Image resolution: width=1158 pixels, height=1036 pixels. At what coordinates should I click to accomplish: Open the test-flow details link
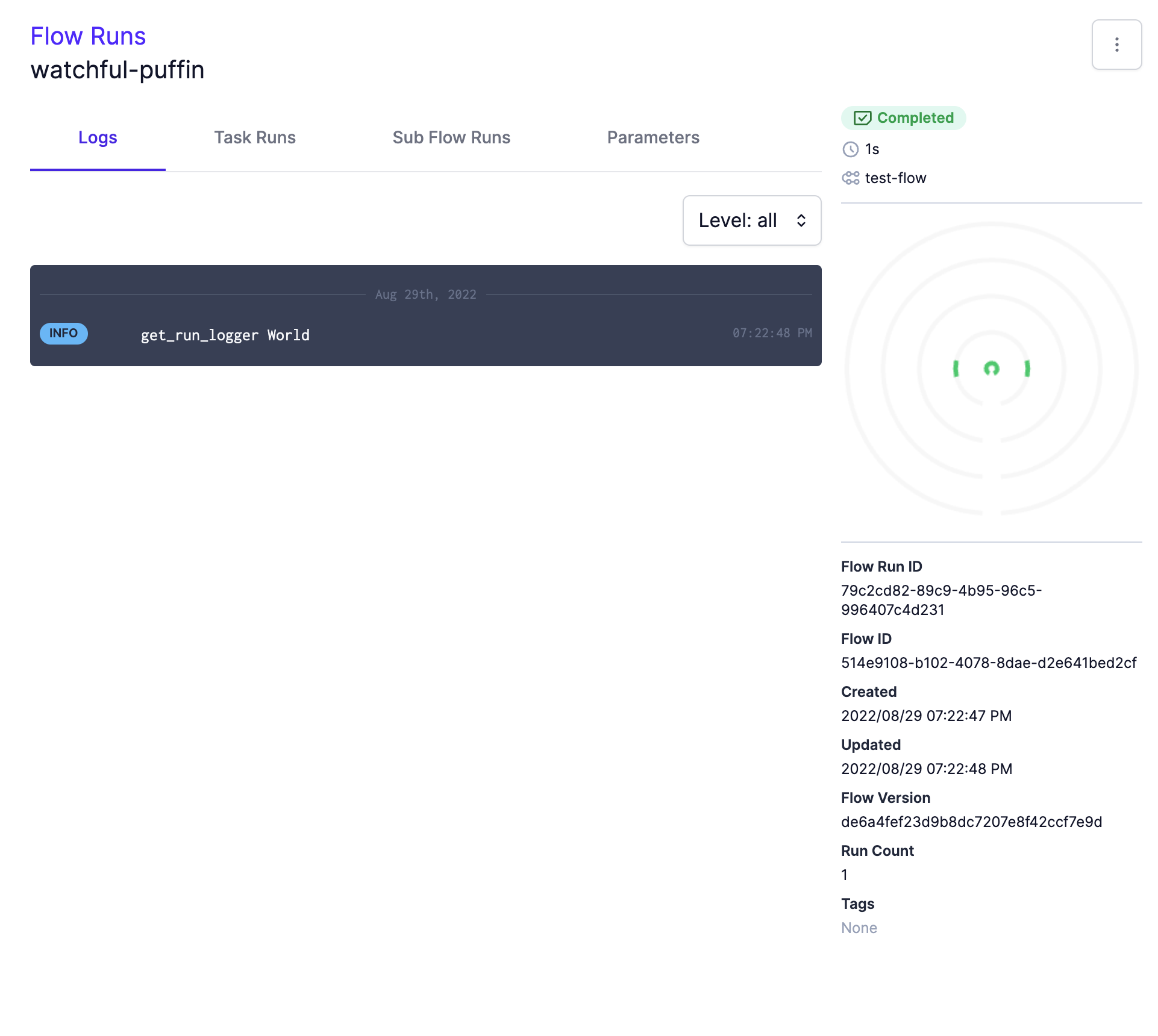(895, 178)
